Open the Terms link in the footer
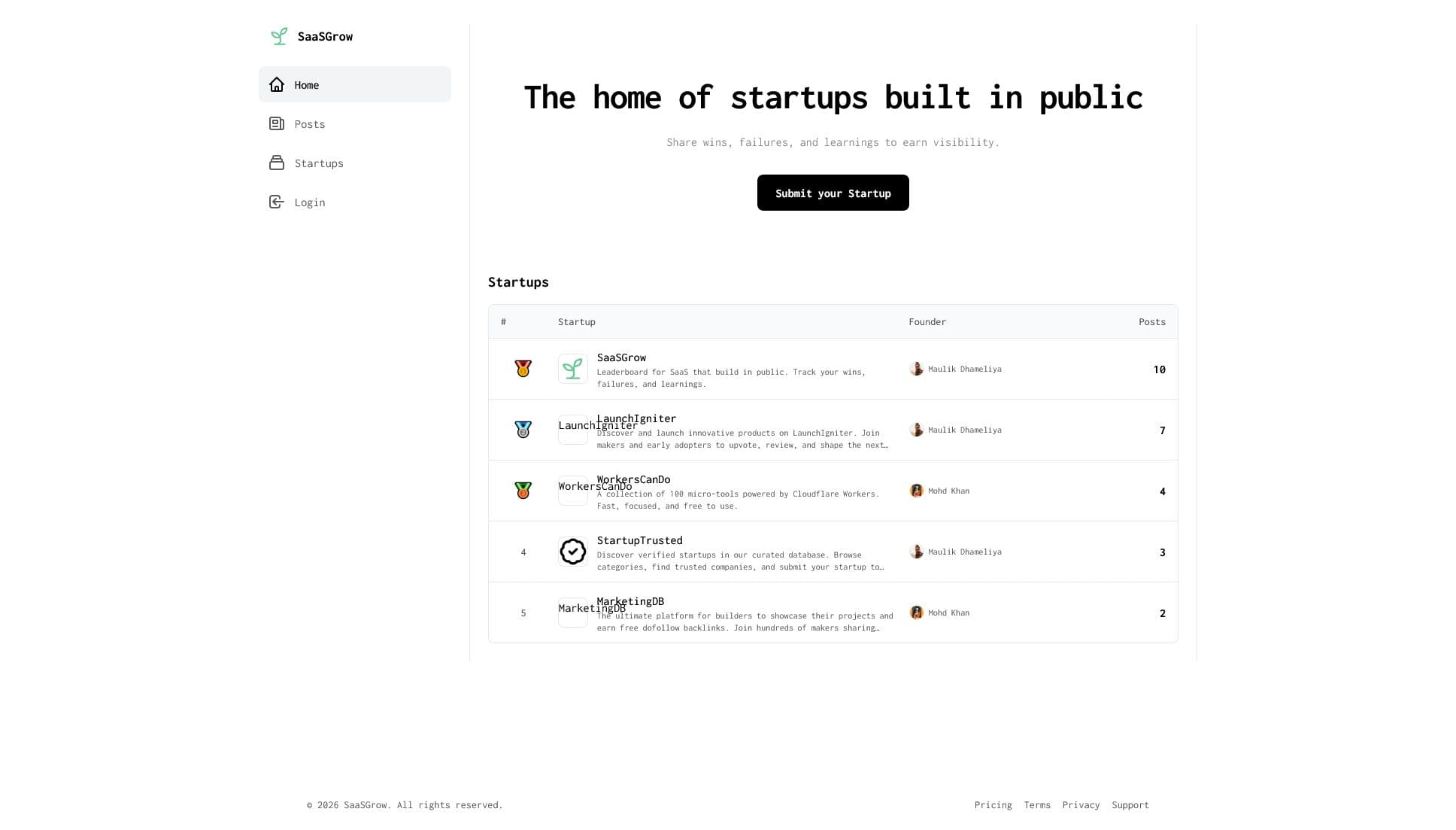The image size is (1456, 830). tap(1036, 804)
